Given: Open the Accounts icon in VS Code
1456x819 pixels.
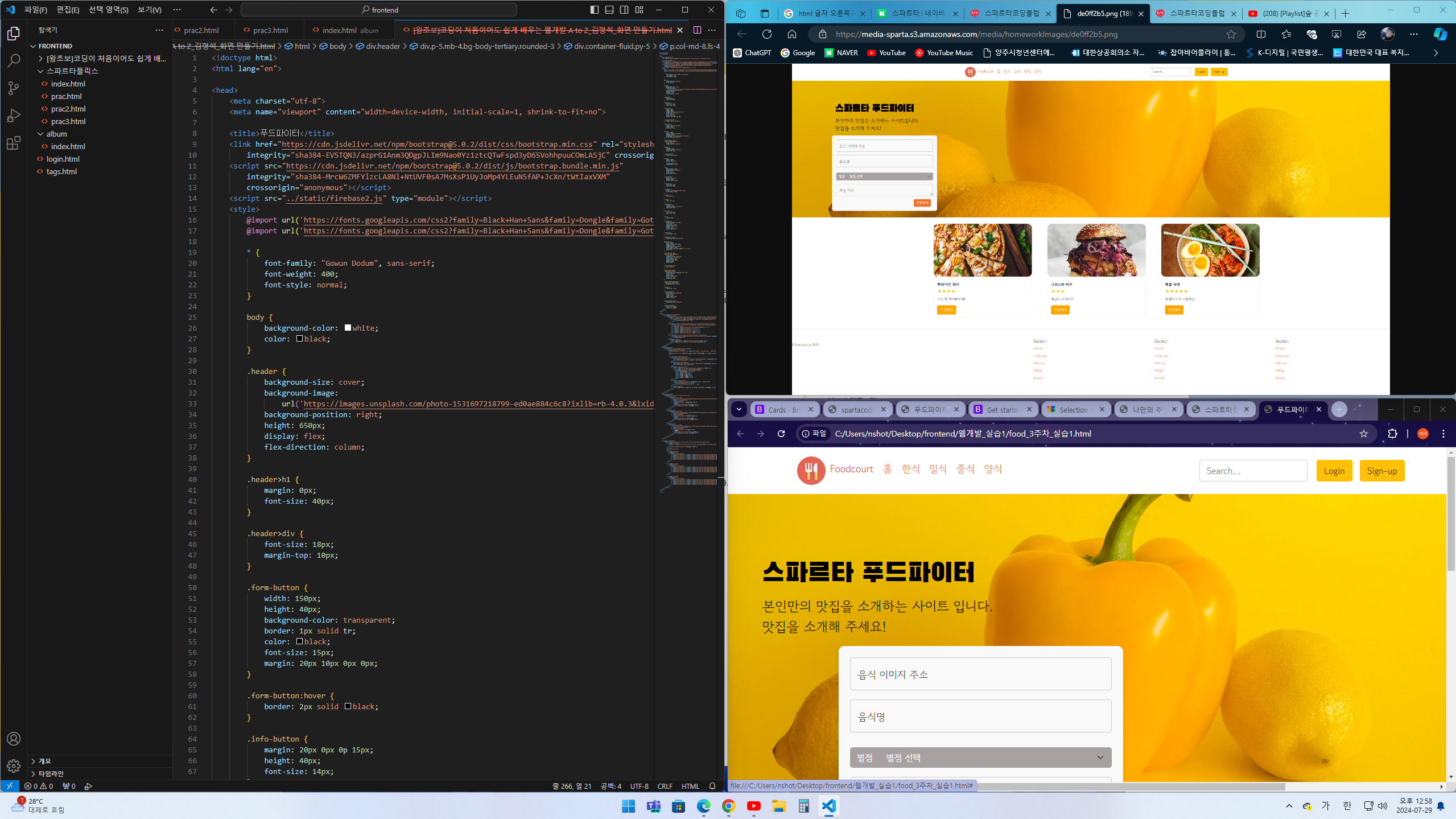Looking at the screenshot, I should 14,739.
